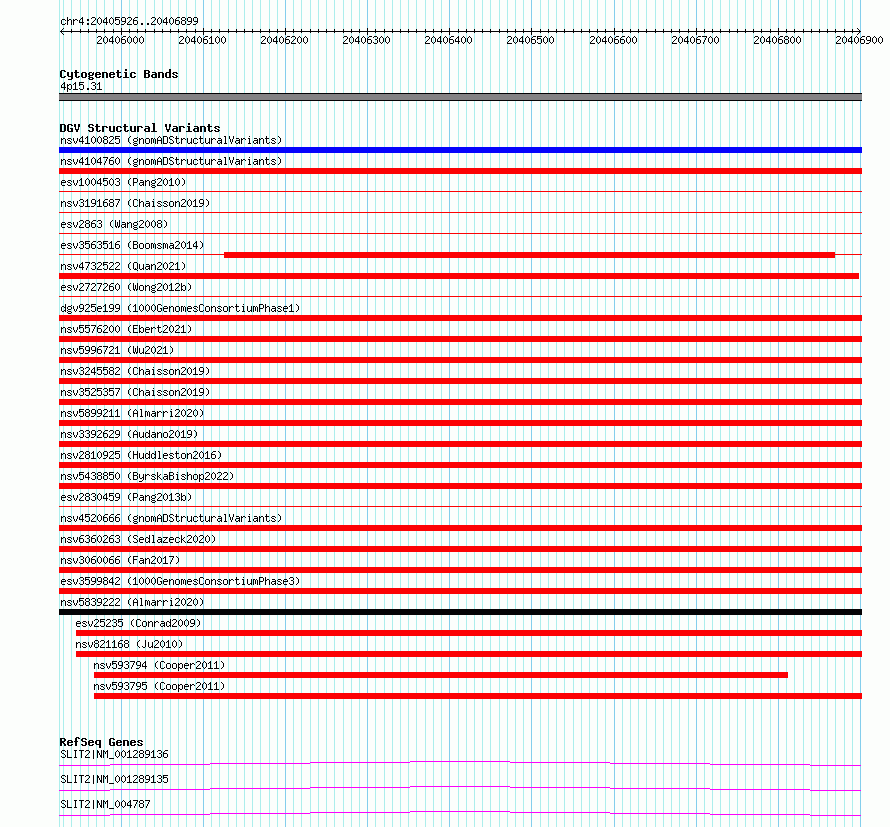Open variant nsv4100825 (gnomADStructuralVariants)
Image resolution: width=890 pixels, height=827 pixels.
tap(171, 140)
